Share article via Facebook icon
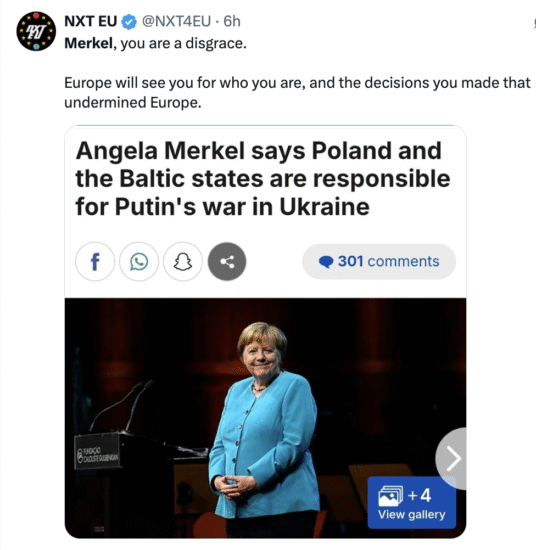 pos(95,261)
